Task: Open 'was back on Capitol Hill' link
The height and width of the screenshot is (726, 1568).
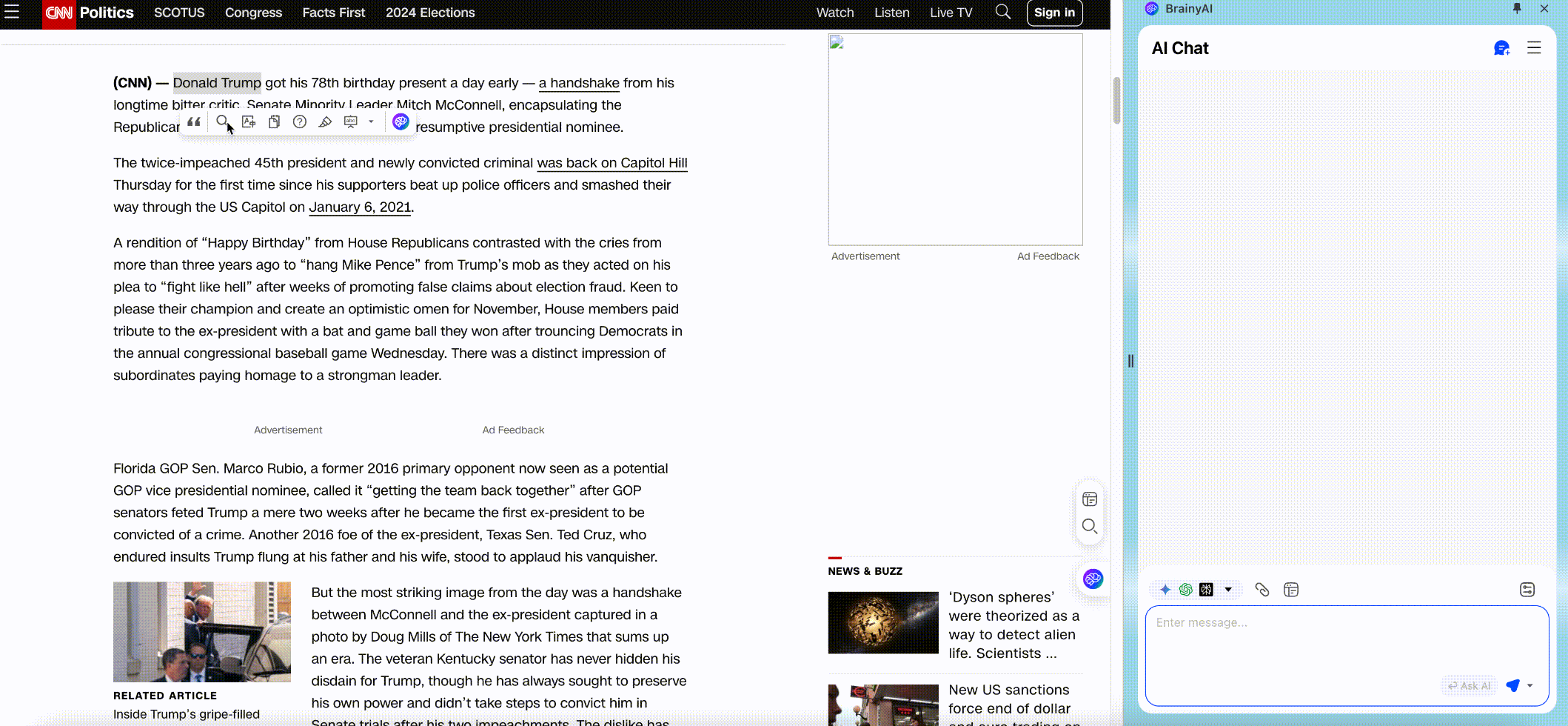Action: (x=612, y=163)
